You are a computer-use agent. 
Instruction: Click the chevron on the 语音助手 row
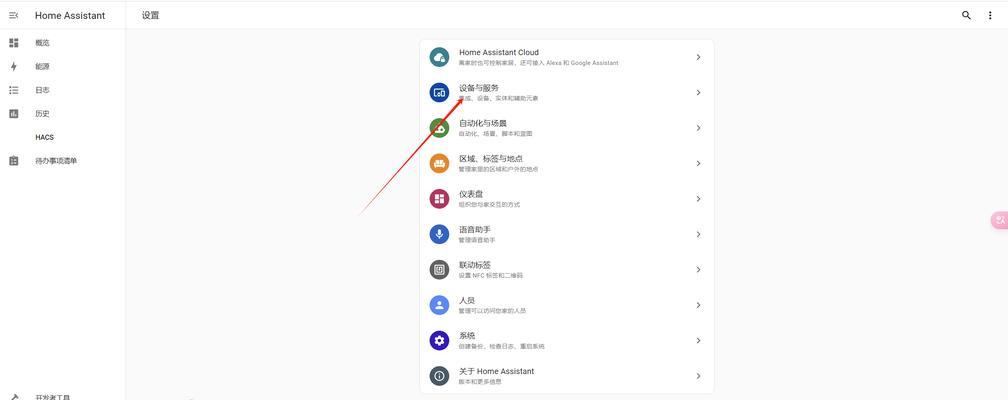click(698, 234)
